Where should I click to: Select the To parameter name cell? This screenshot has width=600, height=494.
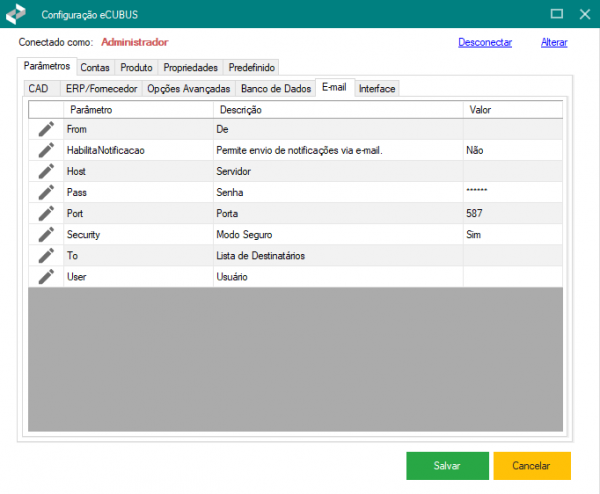[138, 256]
